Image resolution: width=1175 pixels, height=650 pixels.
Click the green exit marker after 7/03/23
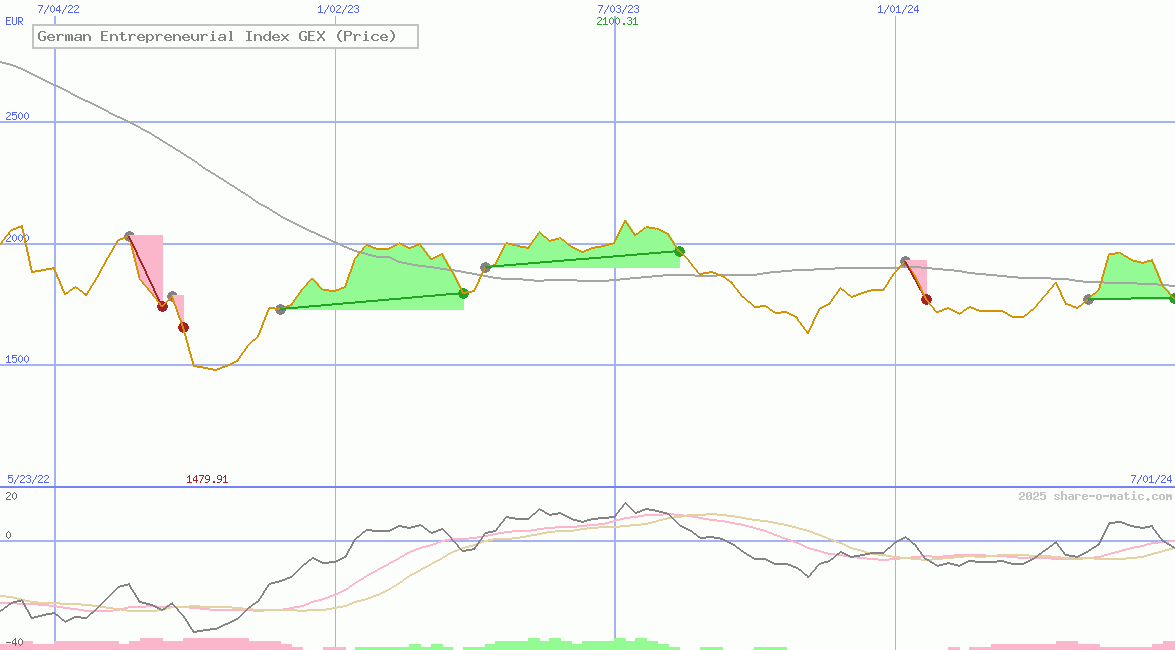tap(679, 251)
